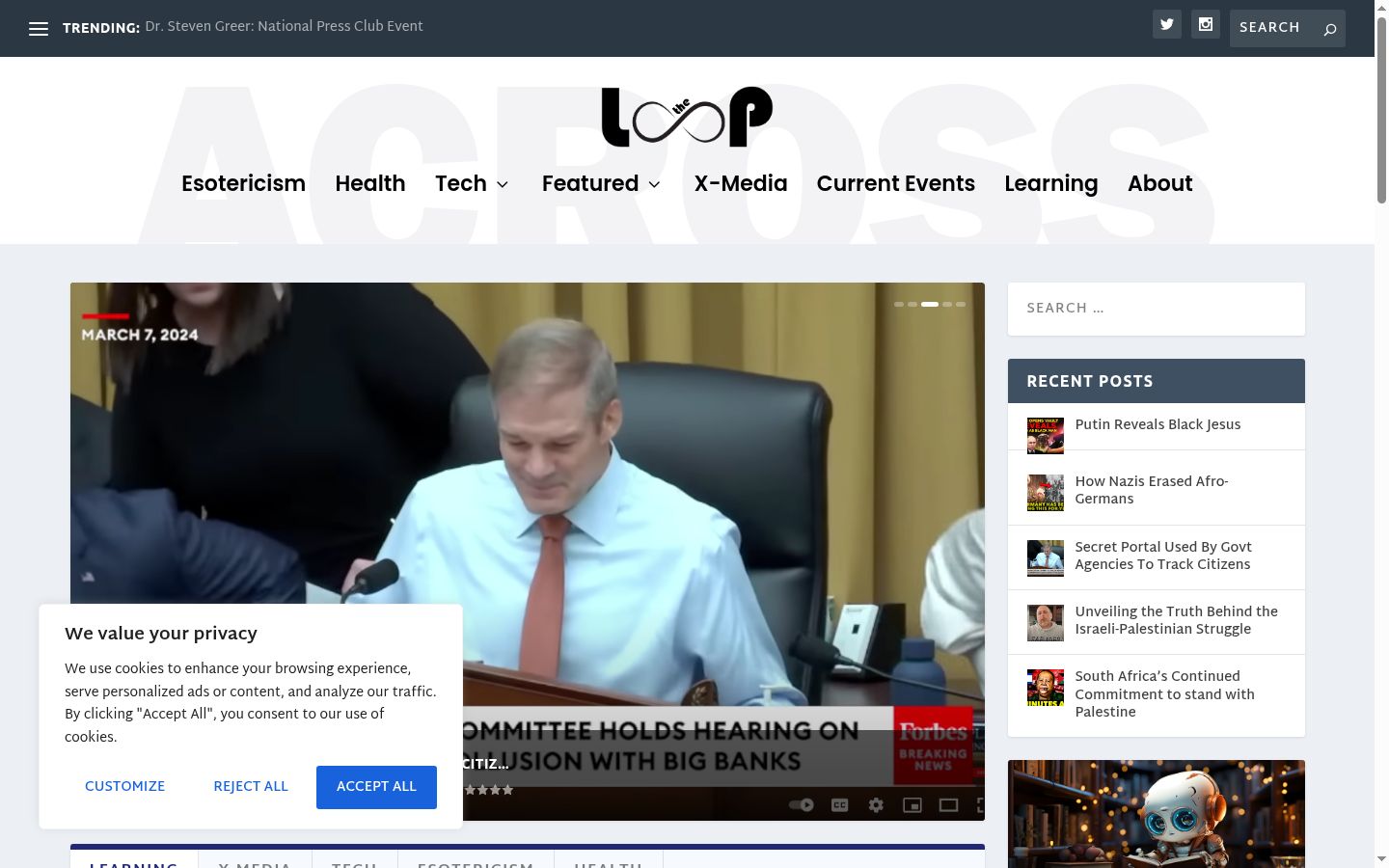Open How Nazis Erased Afro-Germans post
The height and width of the screenshot is (868, 1389).
click(1152, 490)
